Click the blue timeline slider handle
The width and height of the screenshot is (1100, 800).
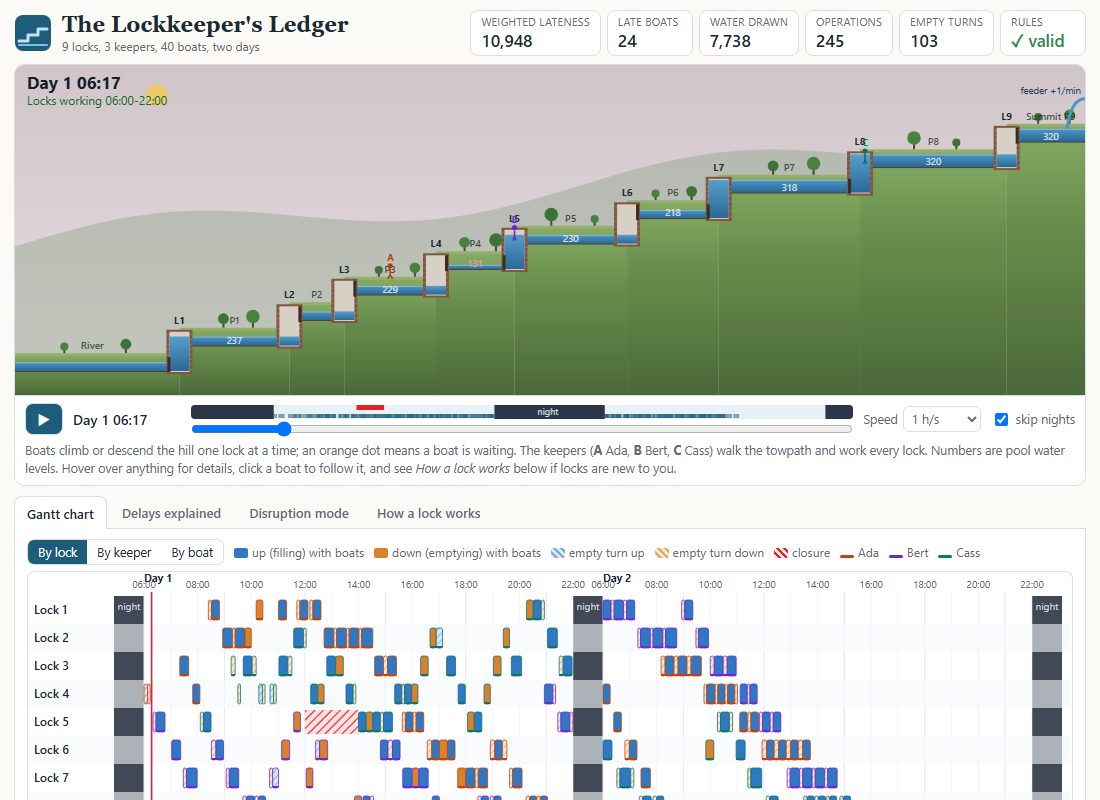(x=284, y=429)
